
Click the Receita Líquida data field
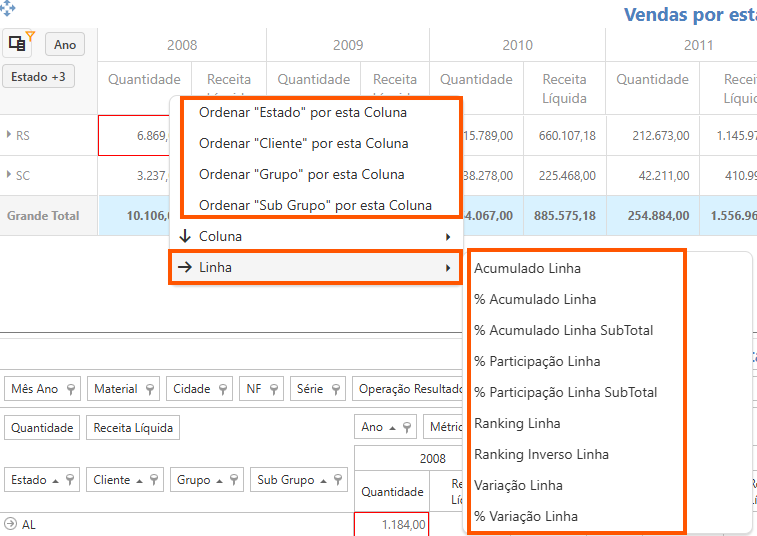pyautogui.click(x=133, y=427)
